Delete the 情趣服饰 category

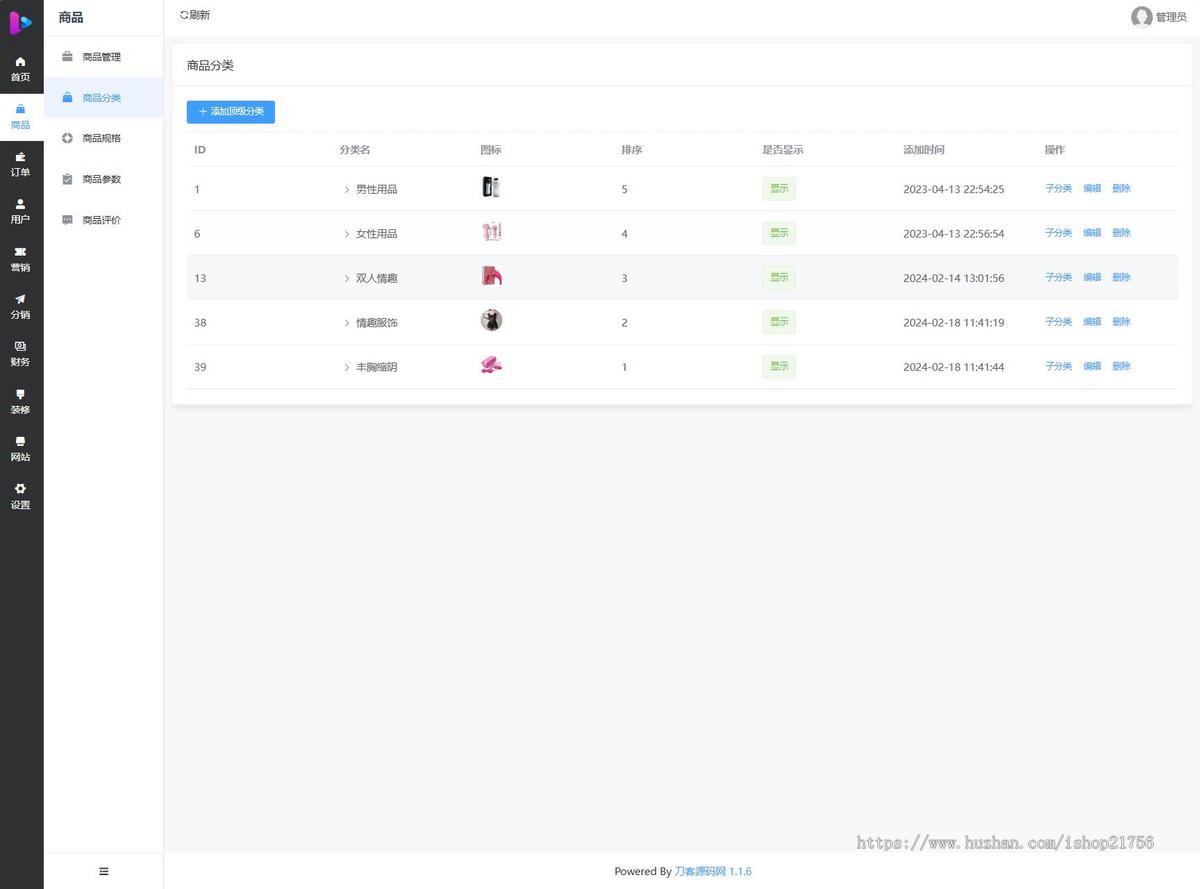(x=1121, y=322)
